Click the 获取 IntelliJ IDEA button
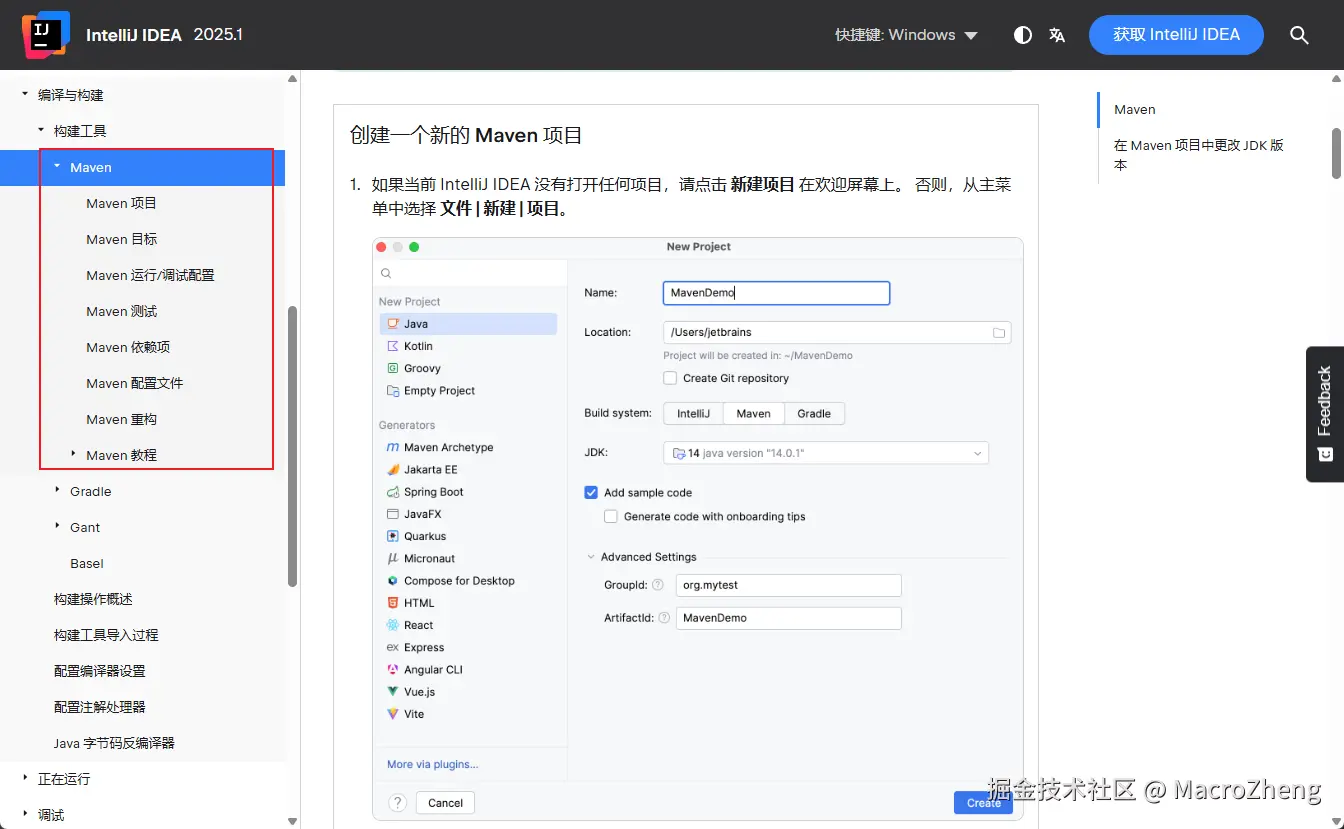The width and height of the screenshot is (1344, 829). coord(1176,35)
